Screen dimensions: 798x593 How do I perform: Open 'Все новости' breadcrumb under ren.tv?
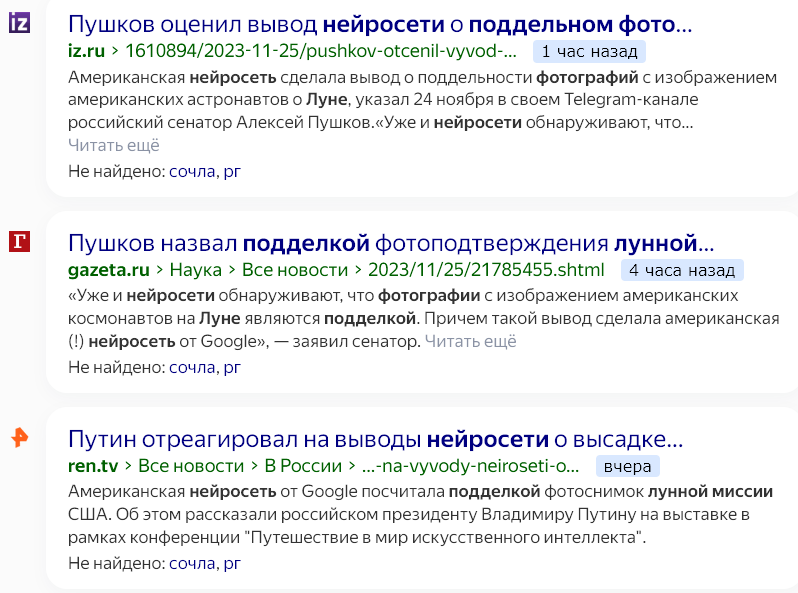(x=191, y=466)
